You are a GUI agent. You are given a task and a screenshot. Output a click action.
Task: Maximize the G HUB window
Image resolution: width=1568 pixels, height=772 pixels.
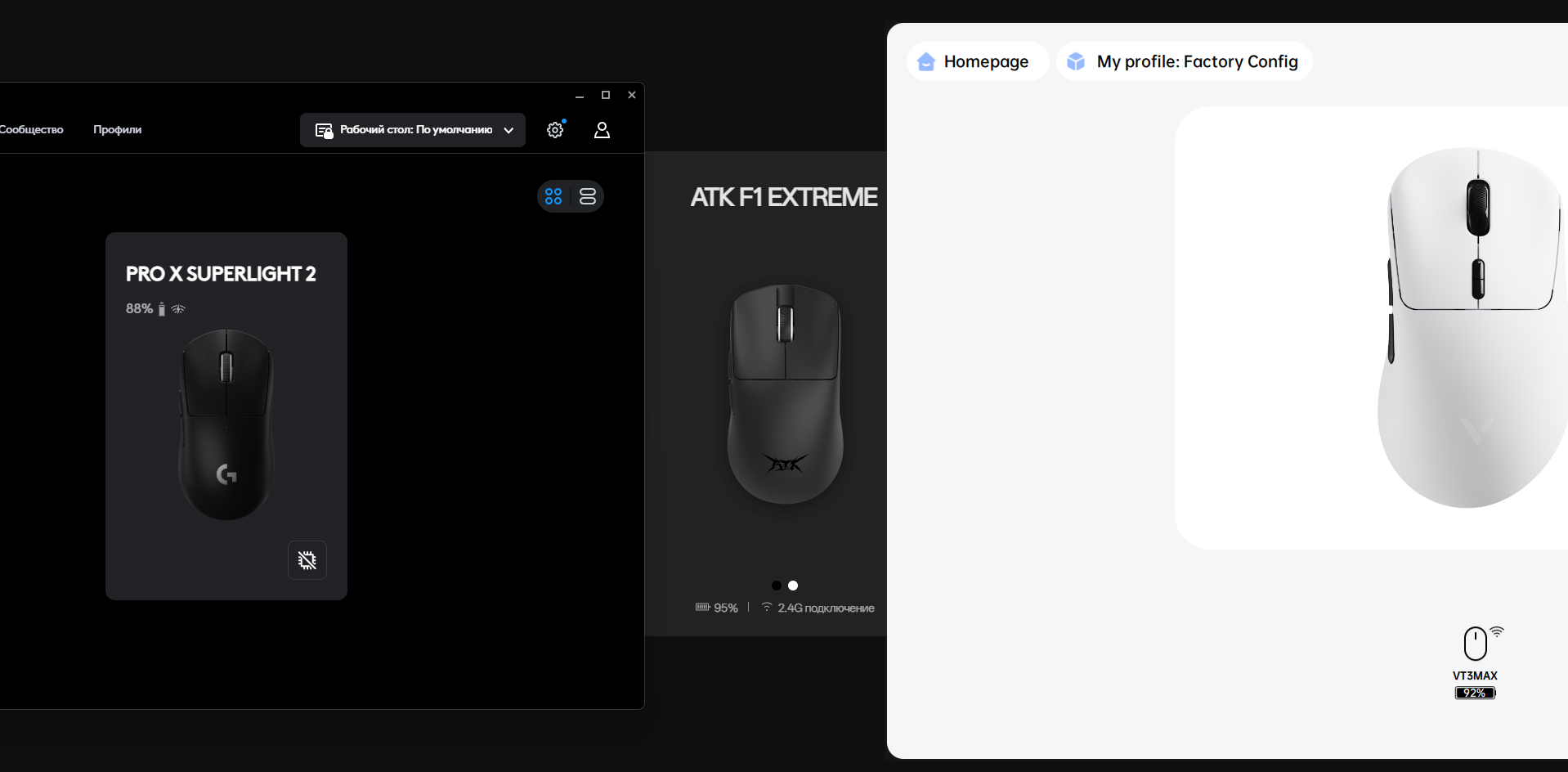pos(606,96)
